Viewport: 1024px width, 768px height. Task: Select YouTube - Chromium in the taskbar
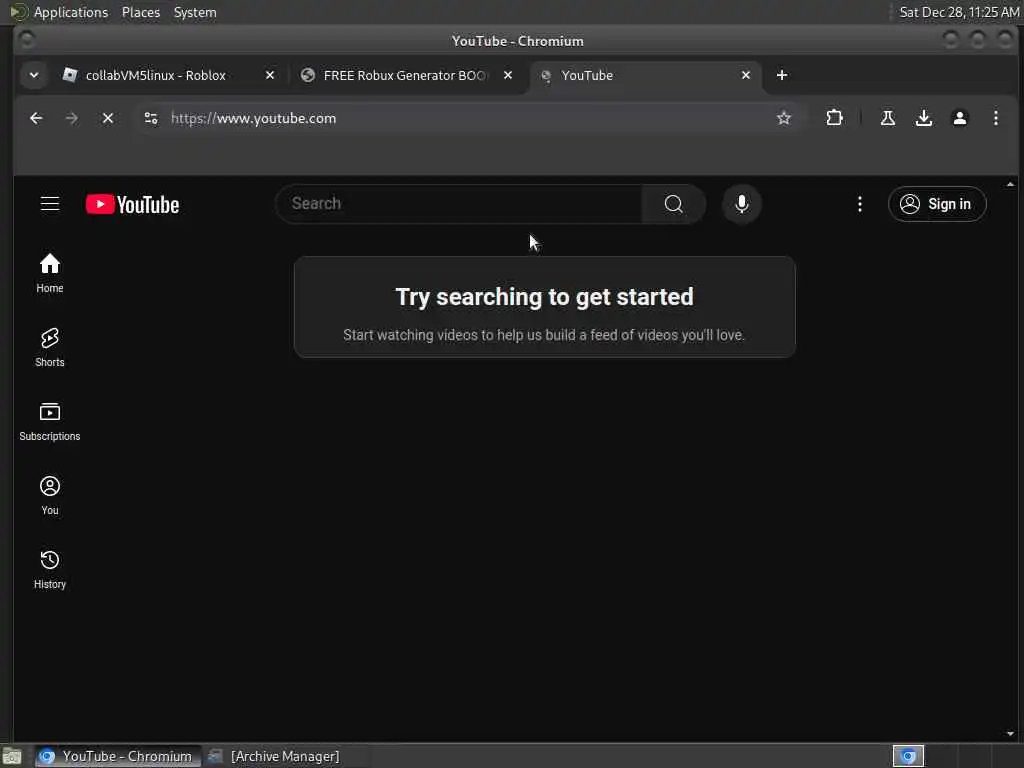pos(118,756)
